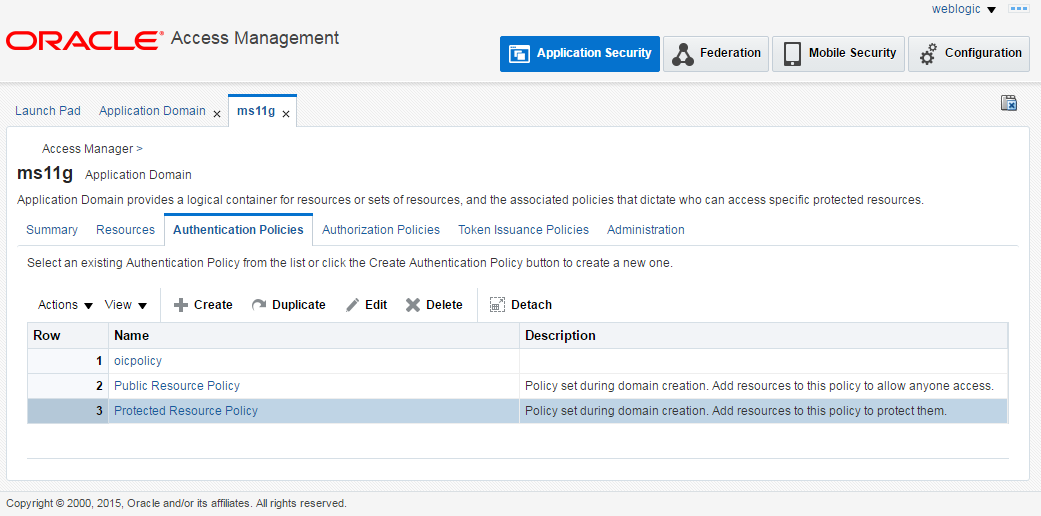1041x516 pixels.
Task: Open the Configuration section
Action: [969, 54]
